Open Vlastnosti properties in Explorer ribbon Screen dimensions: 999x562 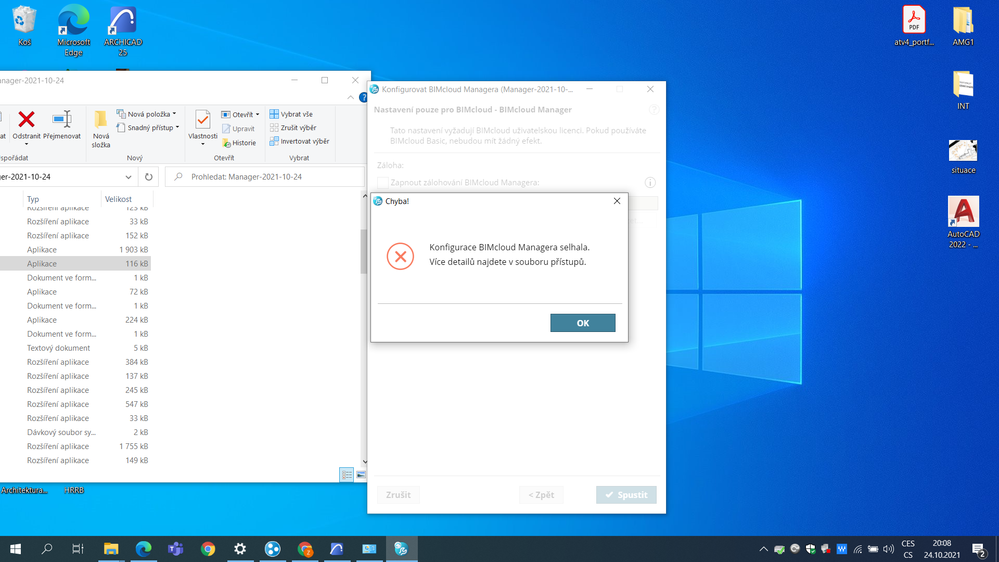click(x=203, y=127)
